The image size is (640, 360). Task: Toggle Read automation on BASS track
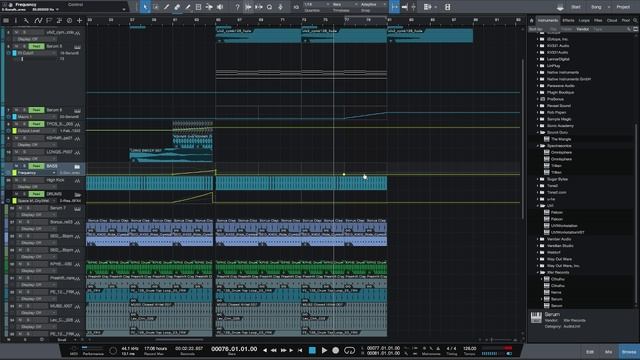coord(36,166)
